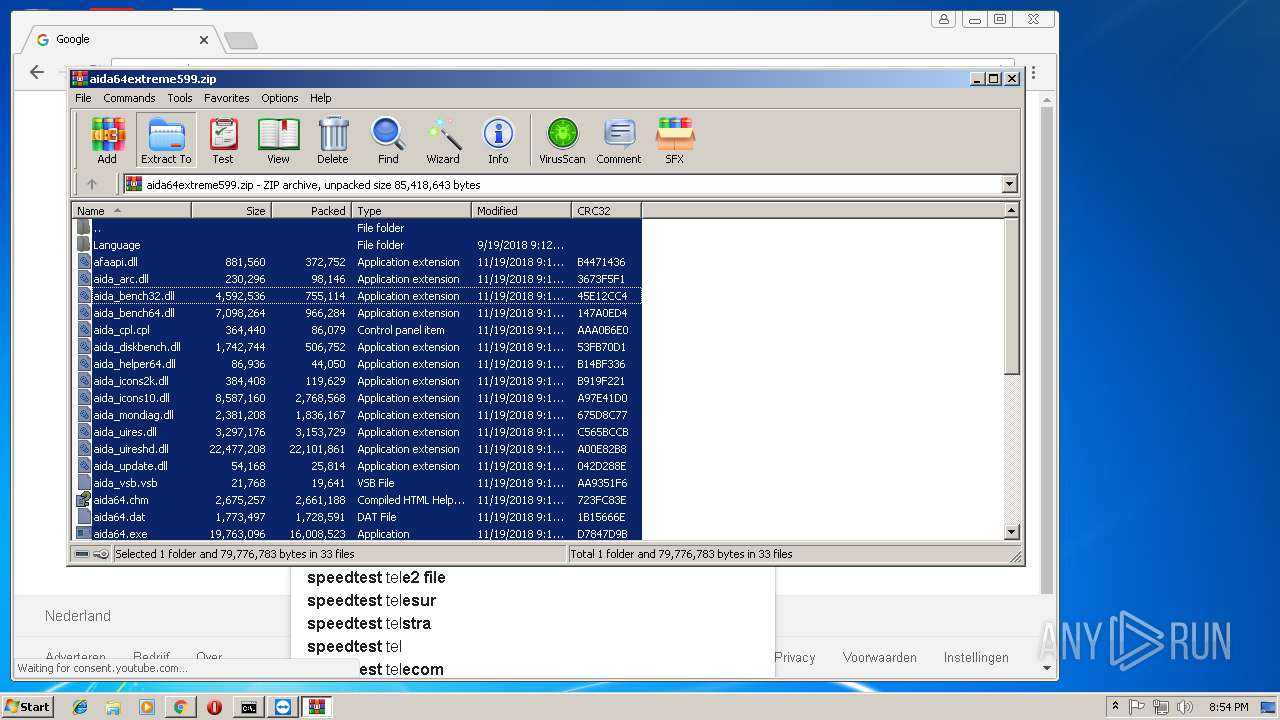The width and height of the screenshot is (1280, 720).
Task: Switch to Chrome taskbar icon
Action: tap(180, 707)
